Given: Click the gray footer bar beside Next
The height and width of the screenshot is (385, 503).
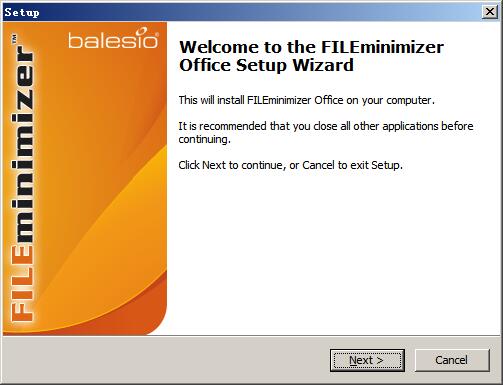Looking at the screenshot, I should [x=167, y=360].
